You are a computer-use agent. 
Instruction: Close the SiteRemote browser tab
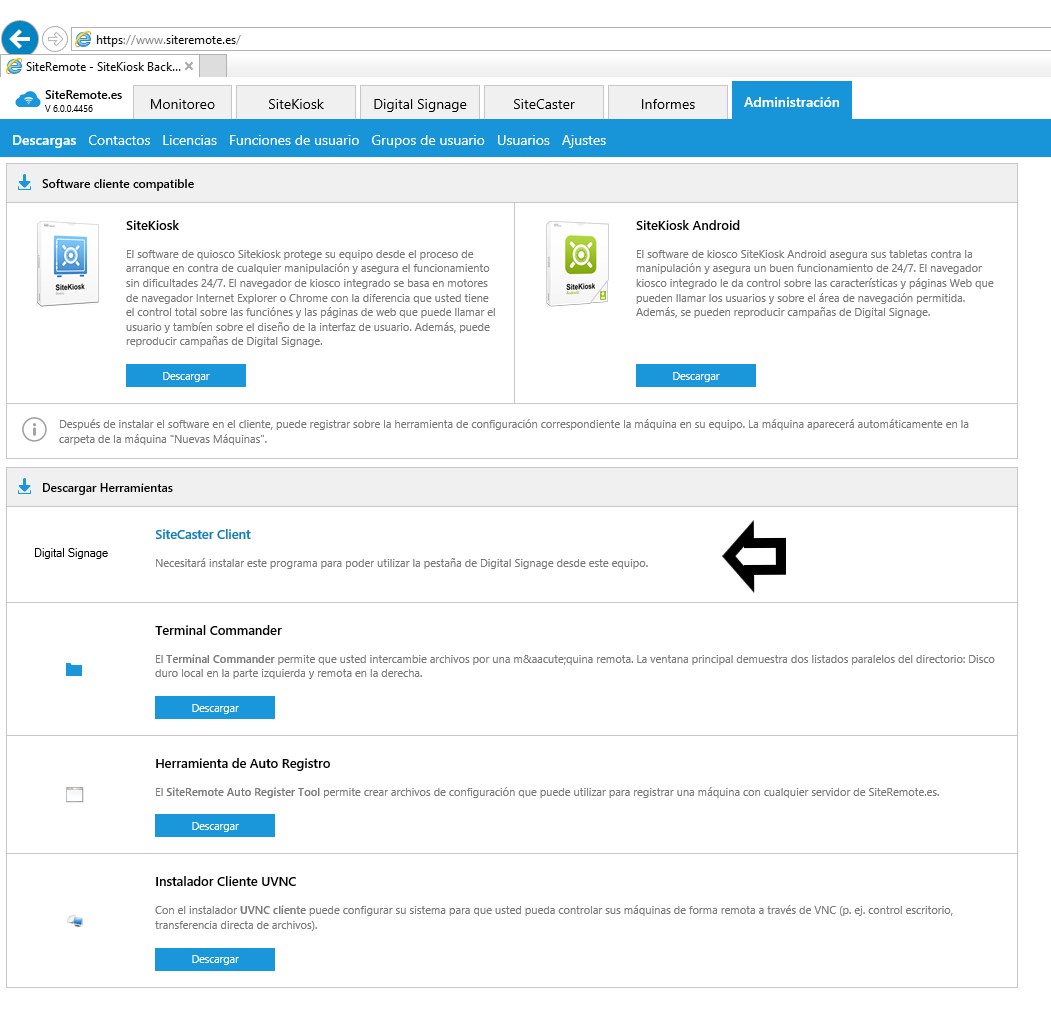189,66
